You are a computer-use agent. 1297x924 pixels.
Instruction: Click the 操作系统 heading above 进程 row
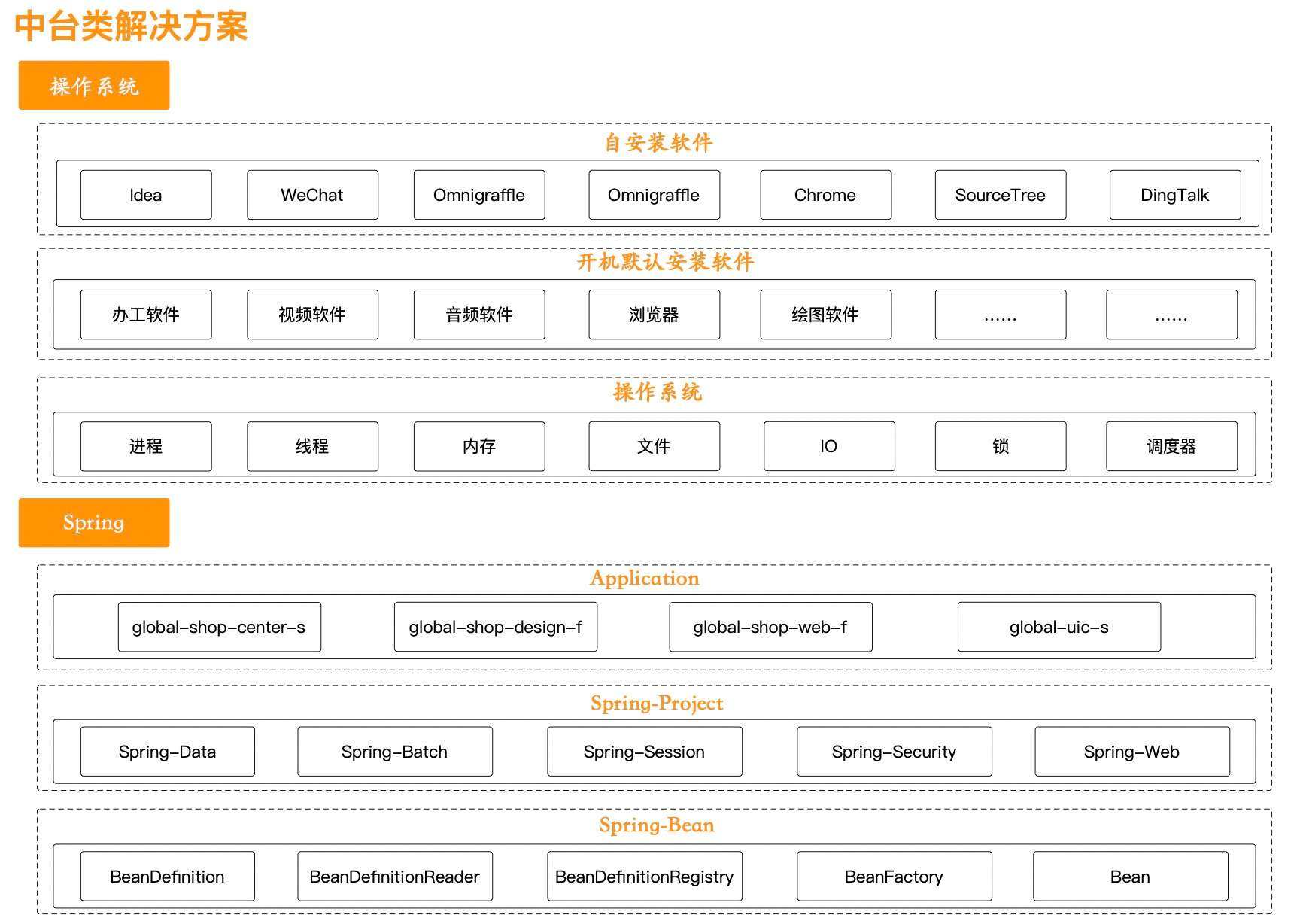point(658,392)
